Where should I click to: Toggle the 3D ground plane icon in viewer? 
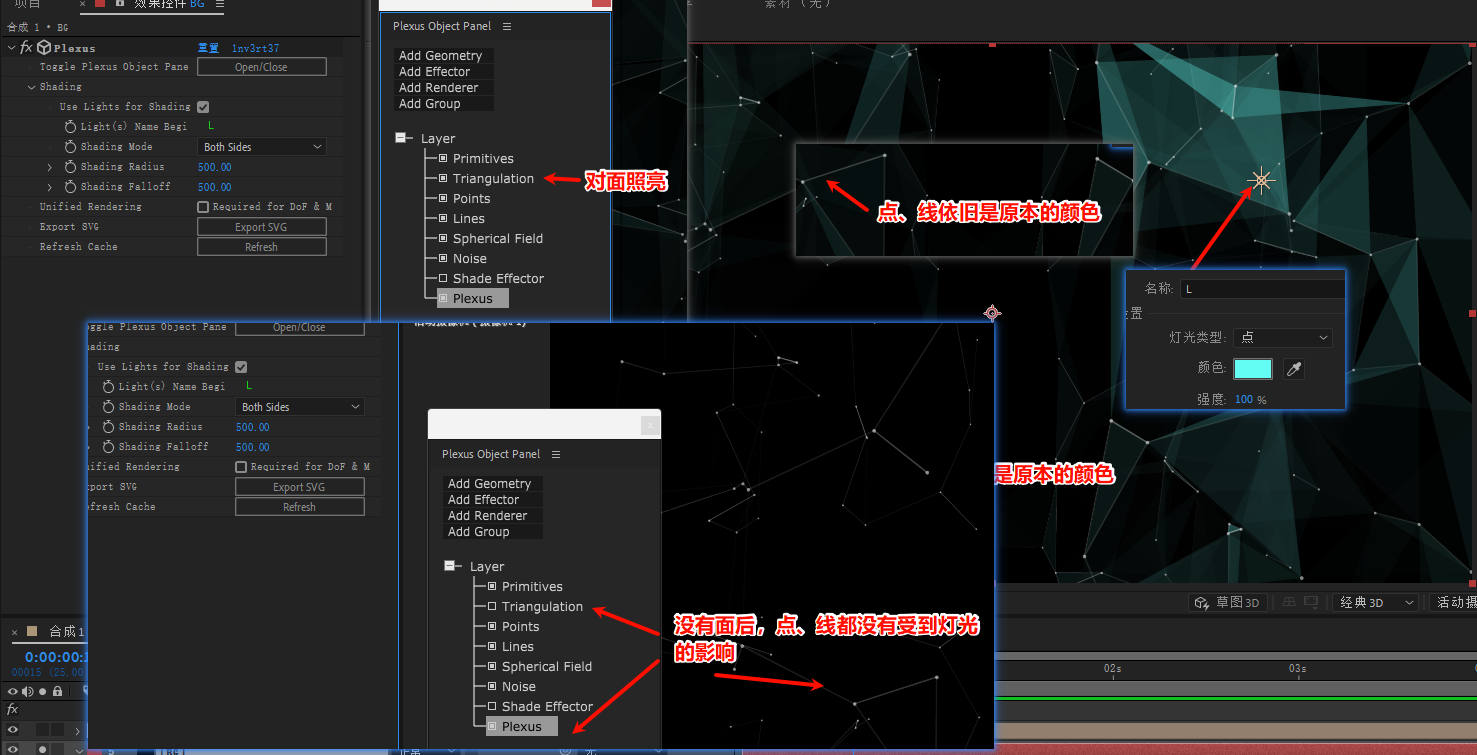click(1289, 602)
